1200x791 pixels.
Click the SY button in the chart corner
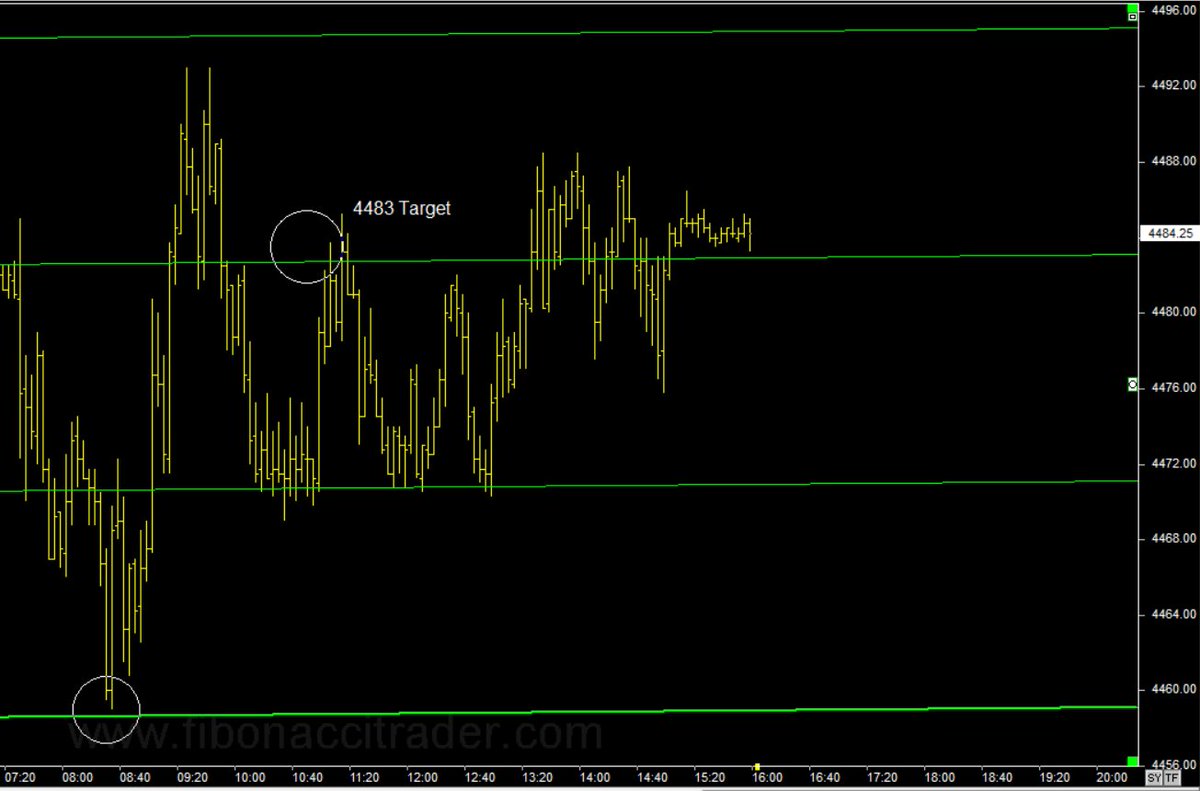pyautogui.click(x=1152, y=778)
